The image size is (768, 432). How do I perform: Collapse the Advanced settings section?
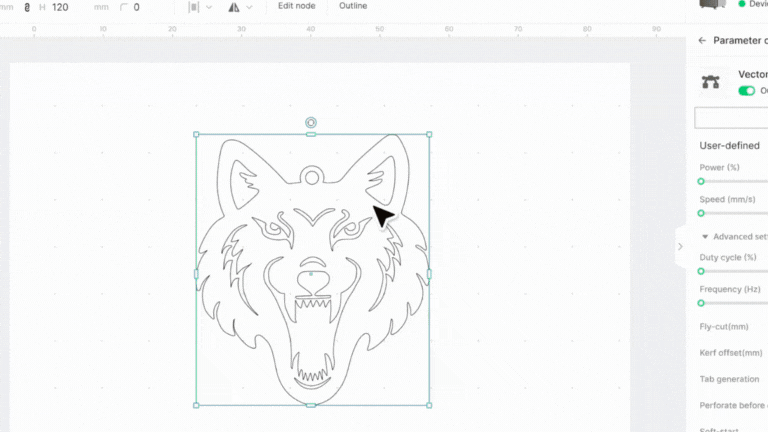tap(704, 237)
